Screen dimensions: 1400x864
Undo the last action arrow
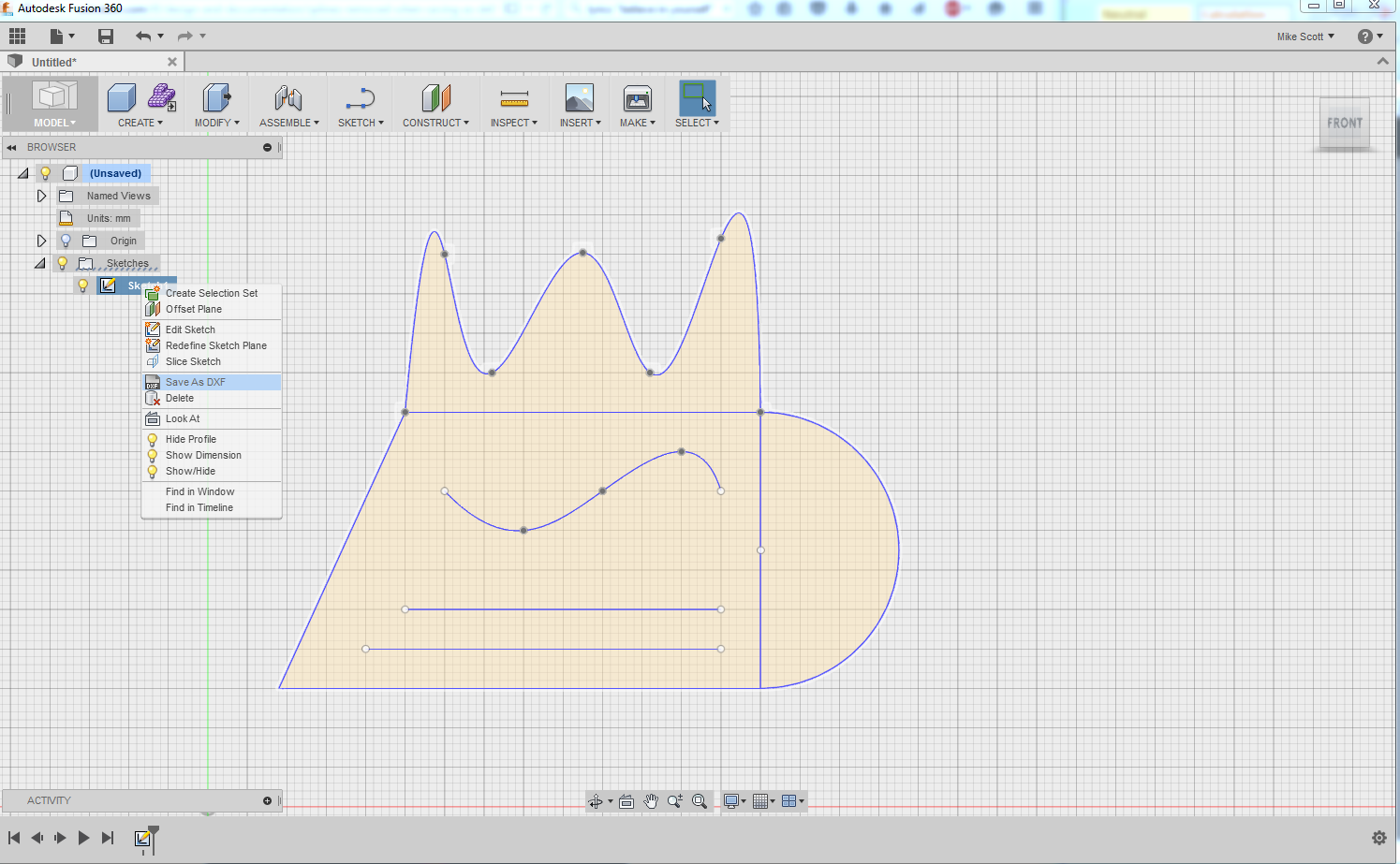(143, 37)
